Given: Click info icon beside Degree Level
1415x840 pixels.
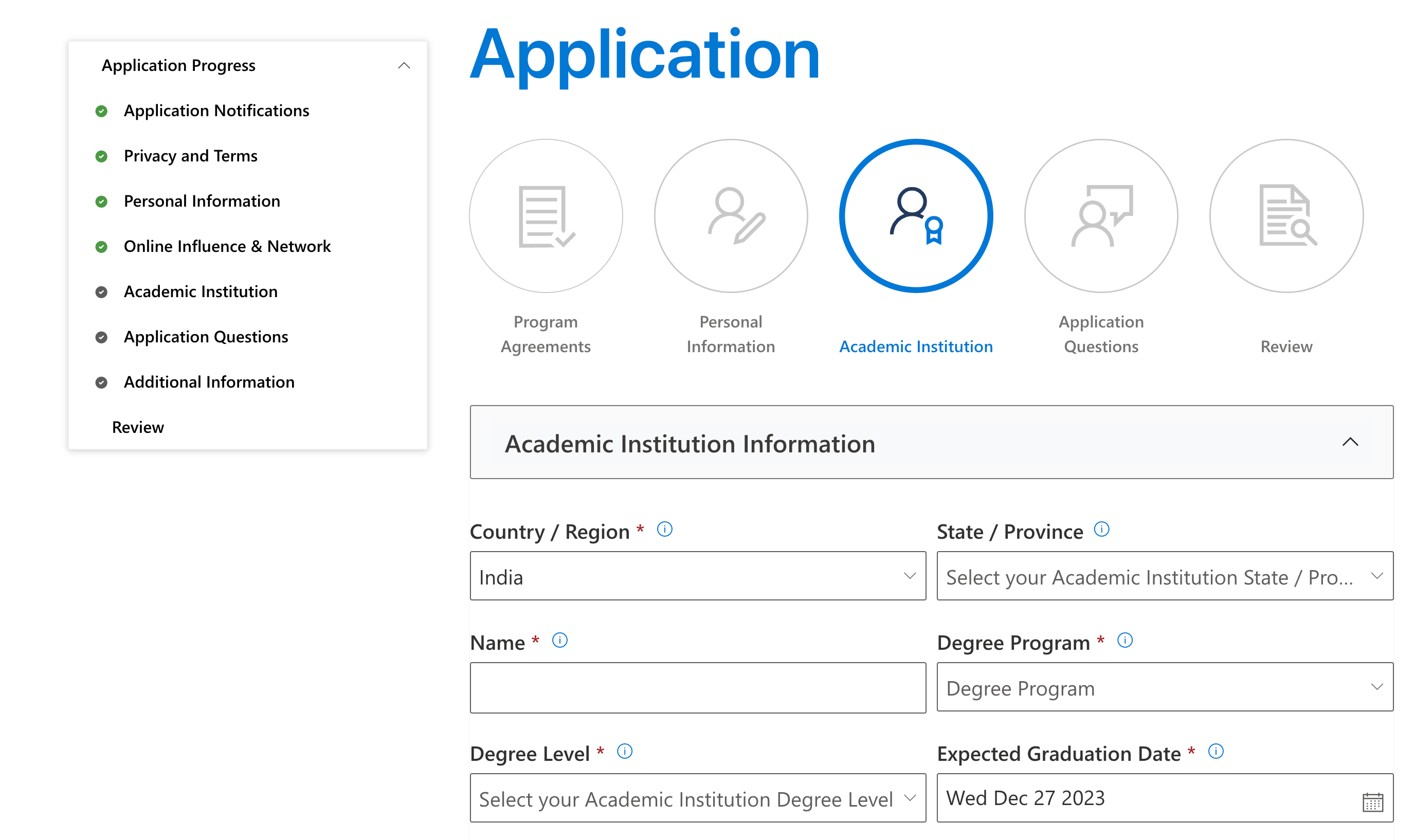Looking at the screenshot, I should (624, 751).
